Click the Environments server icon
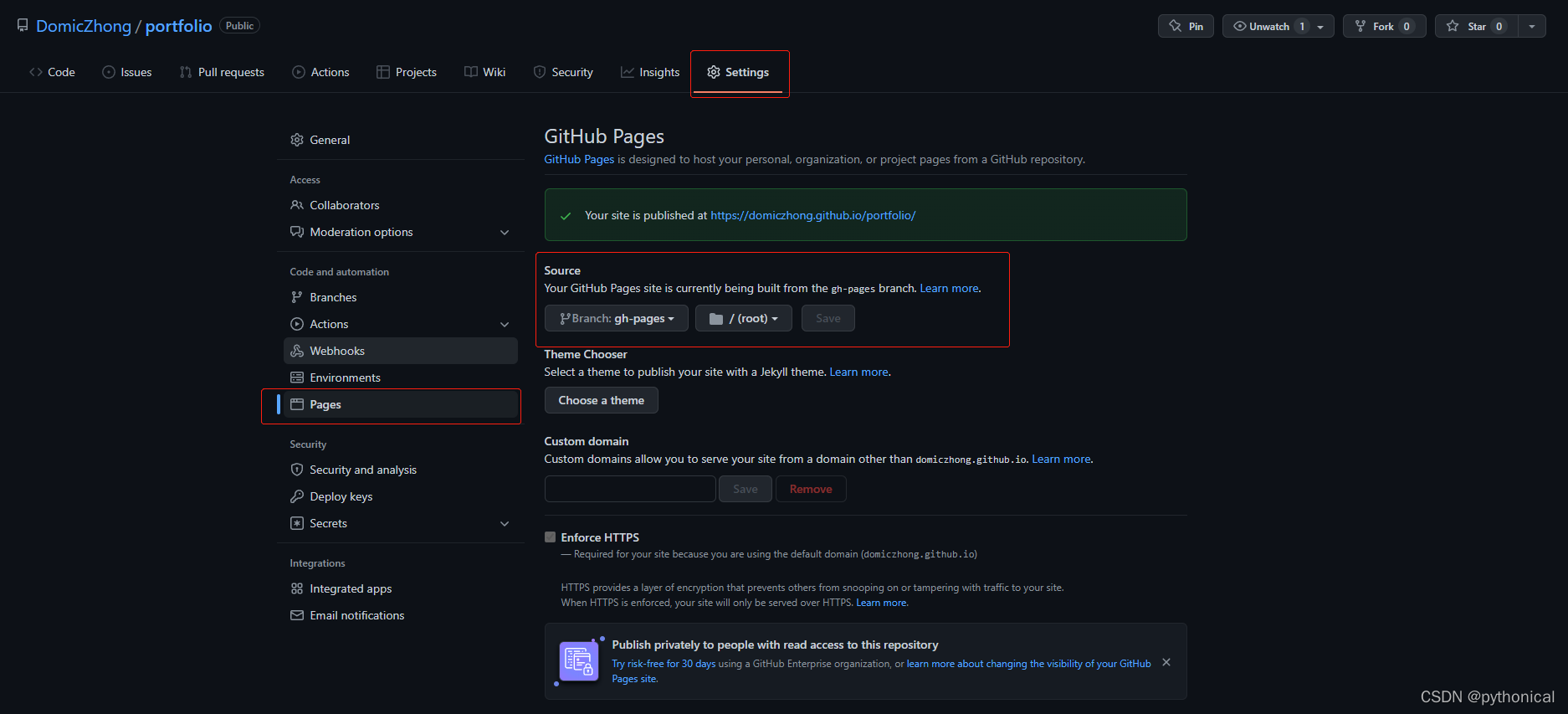1568x714 pixels. (297, 378)
